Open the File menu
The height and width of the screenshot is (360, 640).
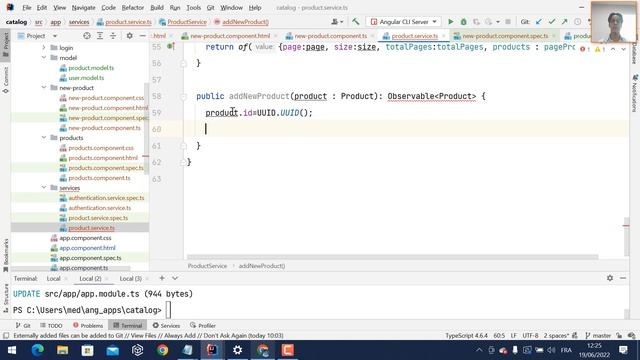click(x=27, y=7)
